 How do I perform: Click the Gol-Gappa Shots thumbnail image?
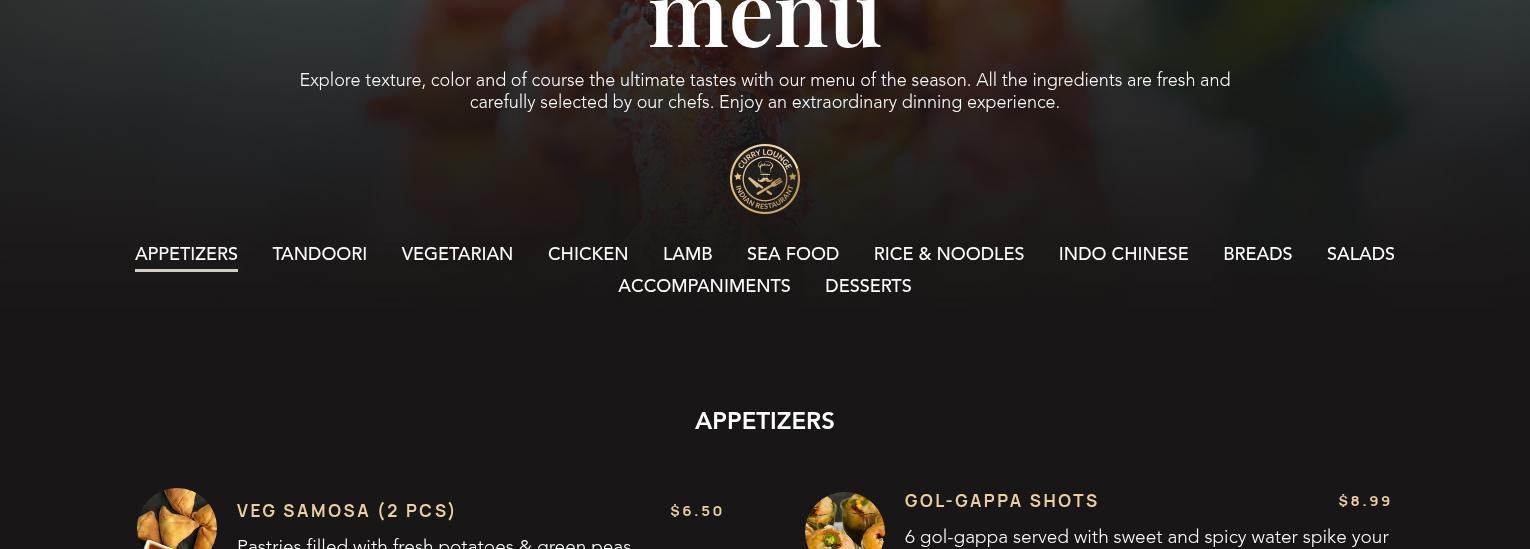point(845,520)
